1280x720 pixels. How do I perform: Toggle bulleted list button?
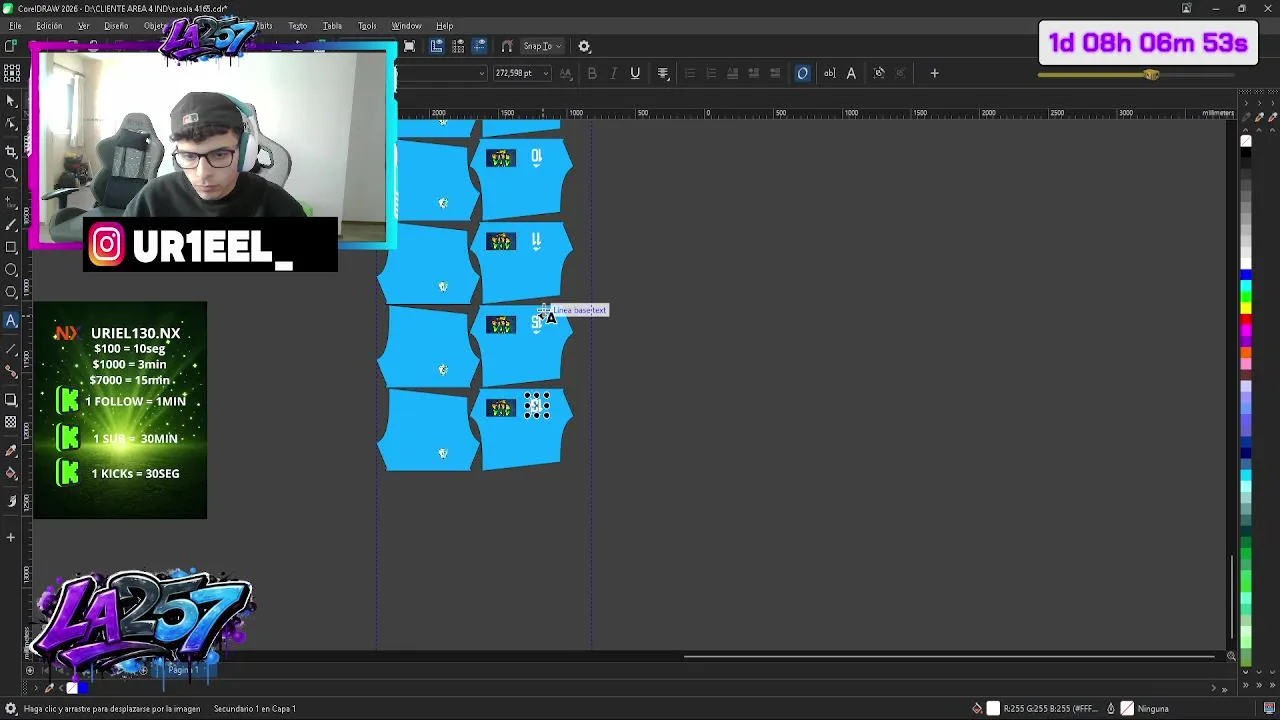tap(689, 73)
